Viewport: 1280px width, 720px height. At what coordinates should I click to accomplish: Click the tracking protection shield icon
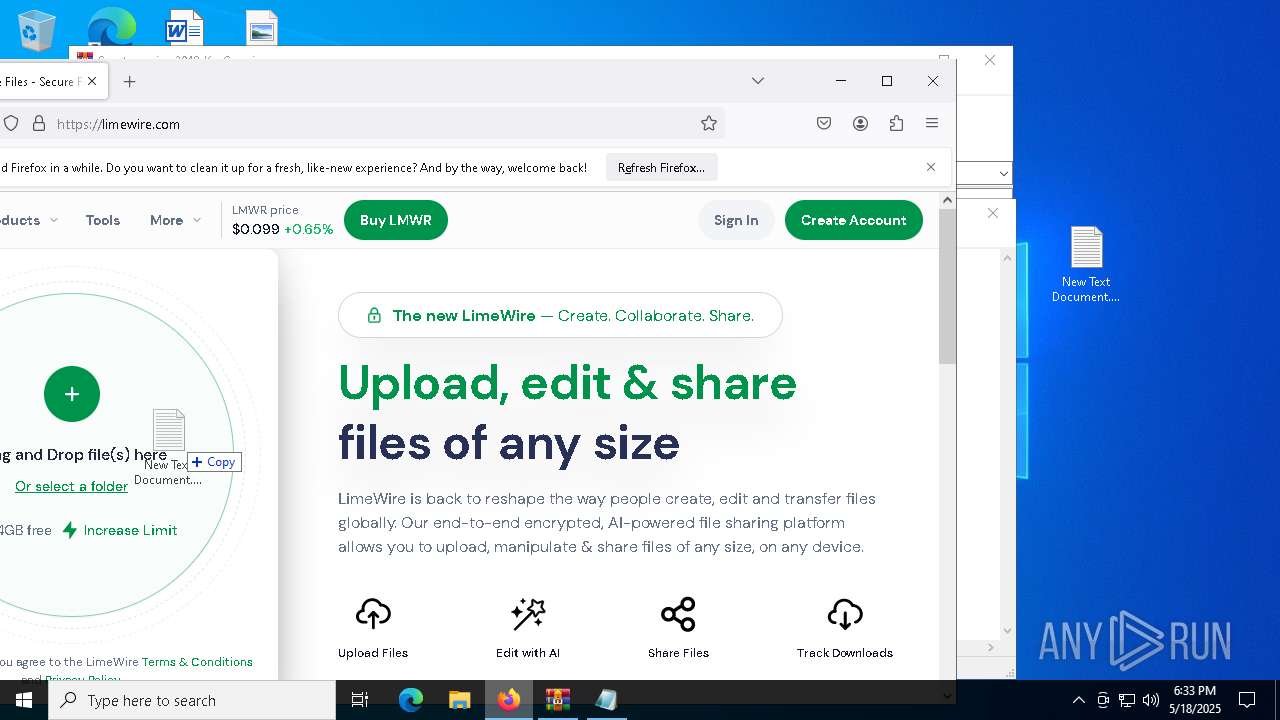(11, 124)
